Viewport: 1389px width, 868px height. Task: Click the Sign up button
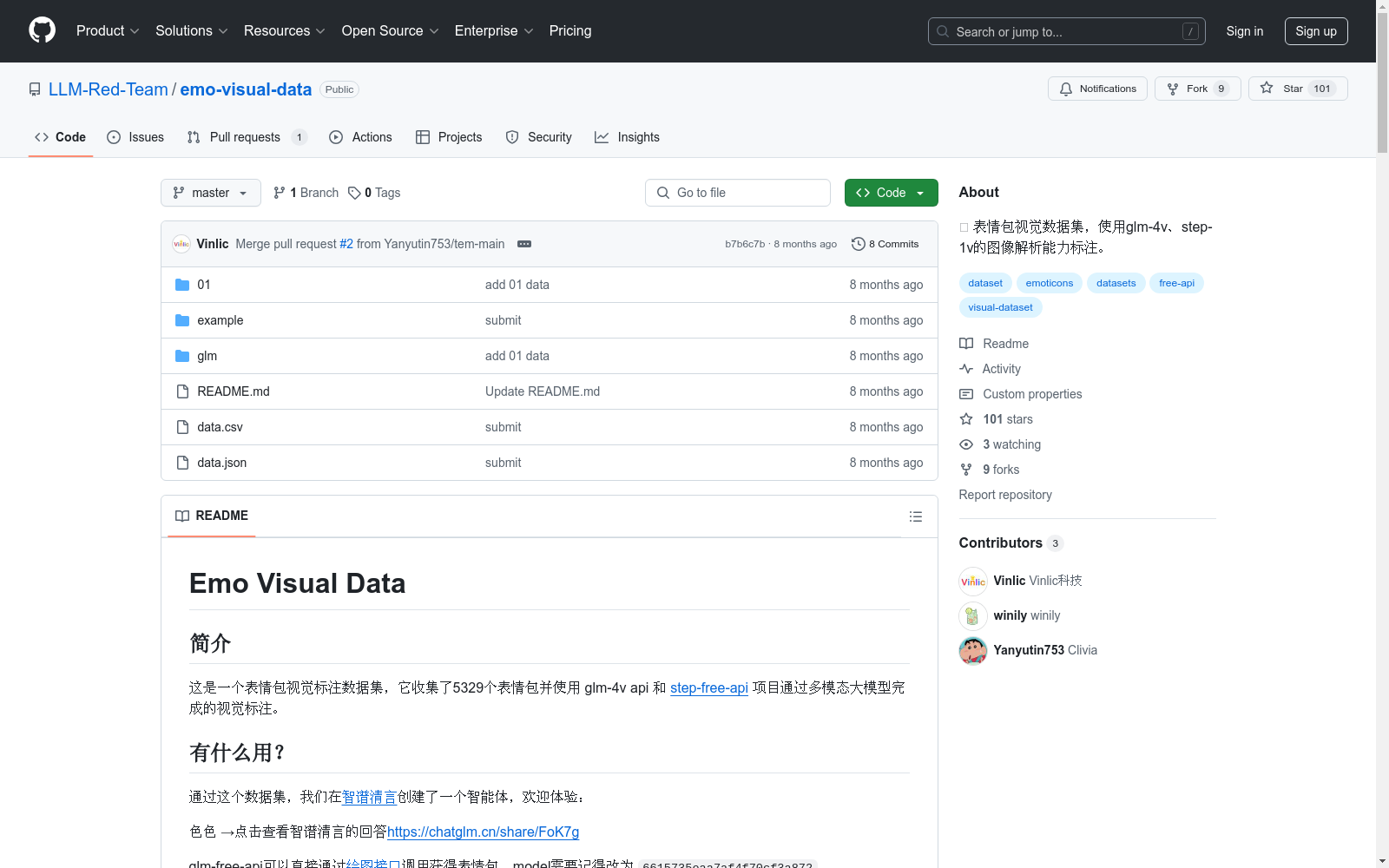(1316, 31)
